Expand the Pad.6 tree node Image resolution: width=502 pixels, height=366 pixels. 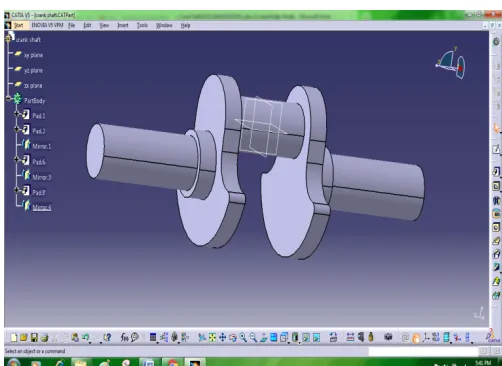point(16,160)
